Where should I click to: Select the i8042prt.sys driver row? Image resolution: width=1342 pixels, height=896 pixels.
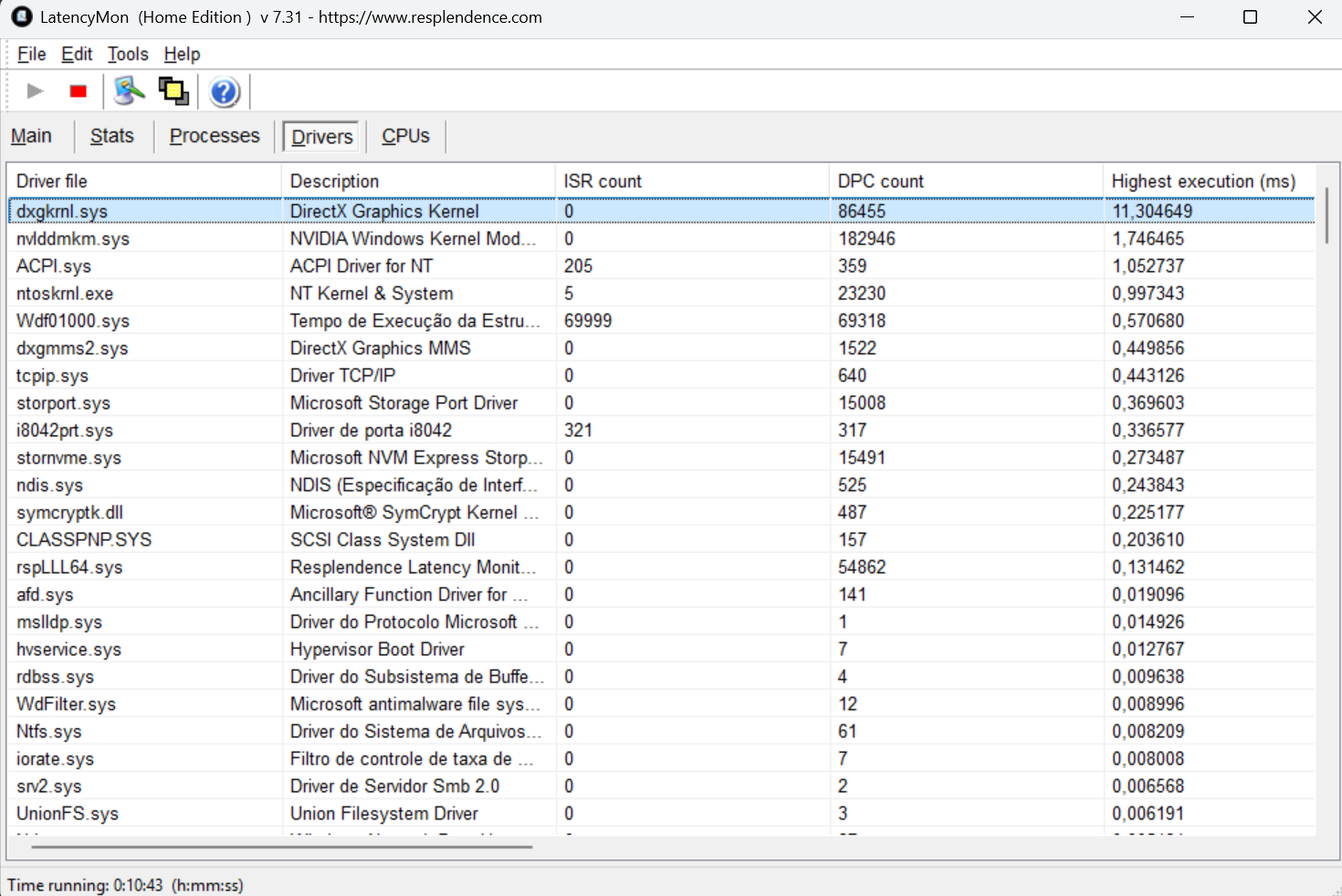(x=662, y=430)
